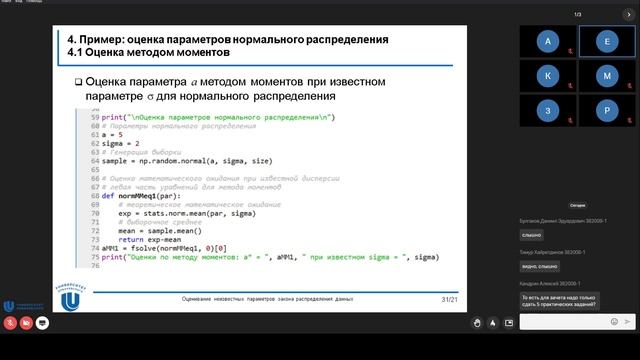The image size is (640, 360).
Task: Open the layout view icon next to chat
Action: (509, 323)
